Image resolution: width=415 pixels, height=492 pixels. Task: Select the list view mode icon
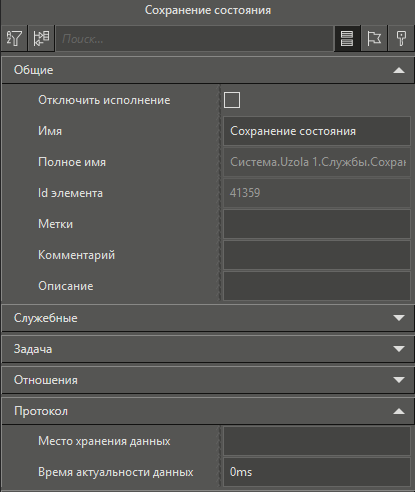tap(347, 39)
